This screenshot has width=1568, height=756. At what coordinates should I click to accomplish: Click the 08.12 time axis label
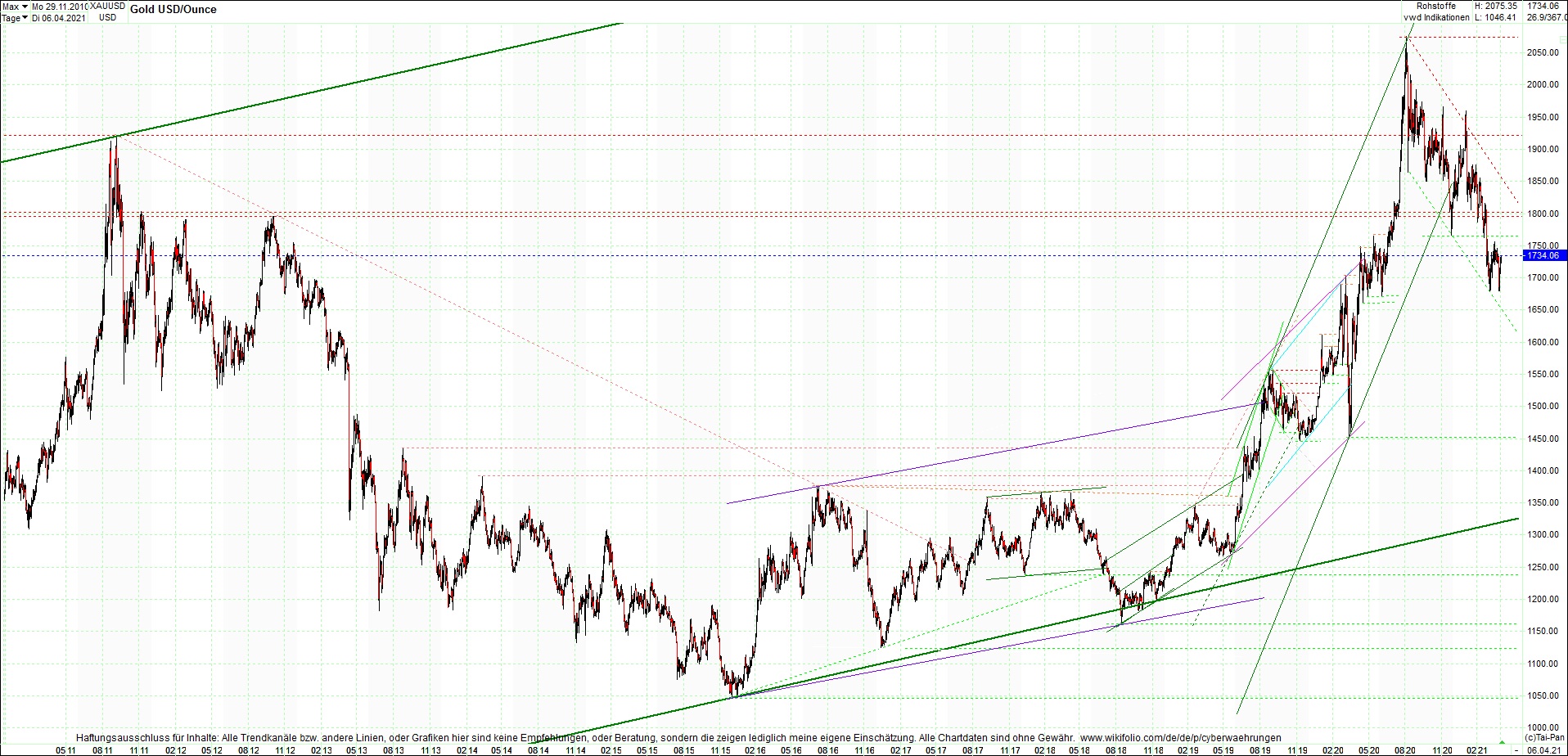click(249, 750)
